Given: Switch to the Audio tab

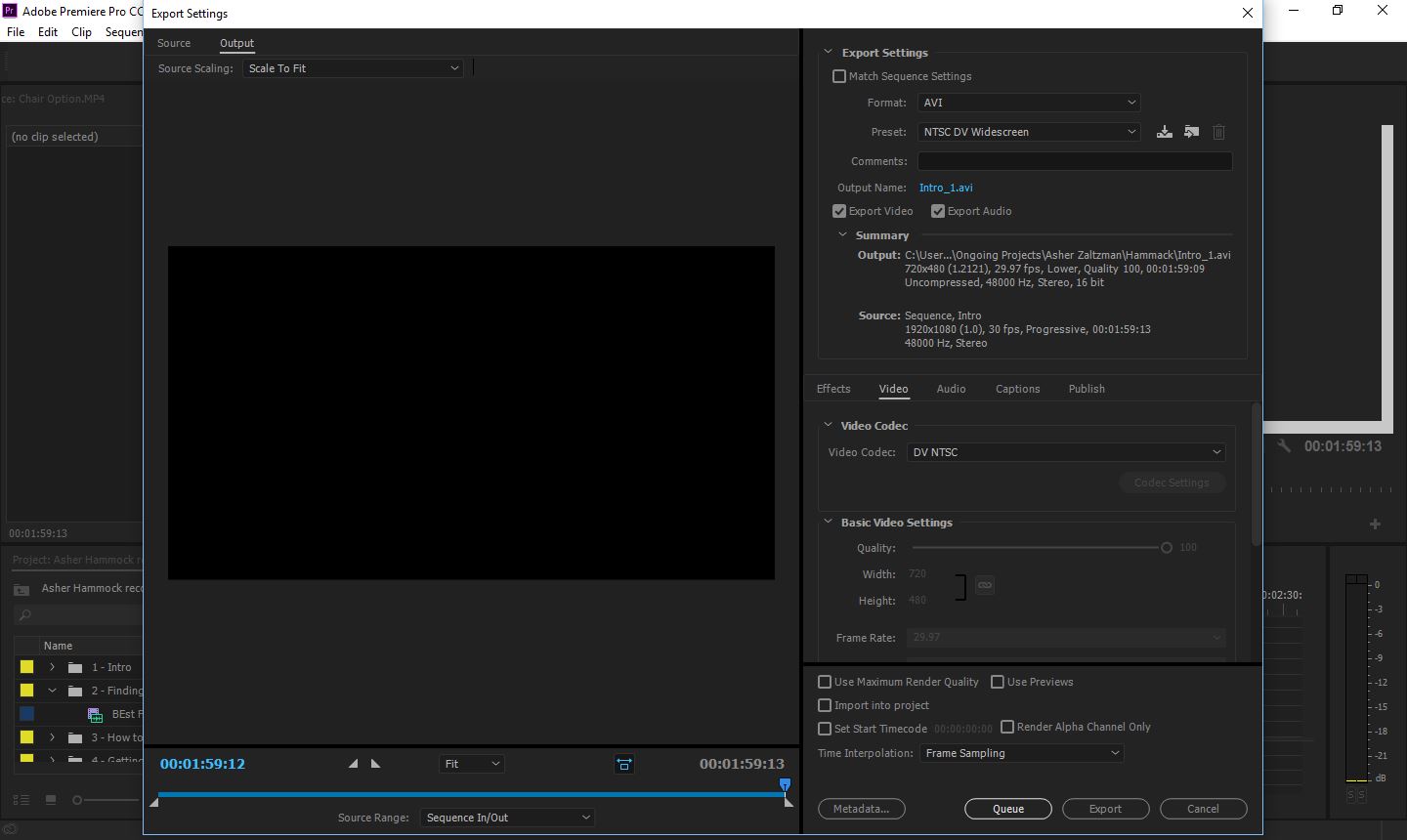Looking at the screenshot, I should tap(951, 389).
